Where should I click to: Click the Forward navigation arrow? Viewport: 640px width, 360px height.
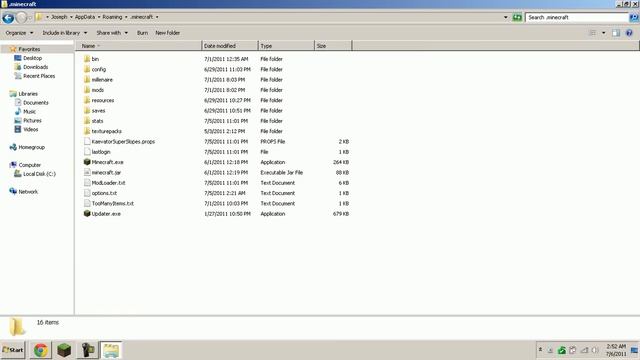21,18
